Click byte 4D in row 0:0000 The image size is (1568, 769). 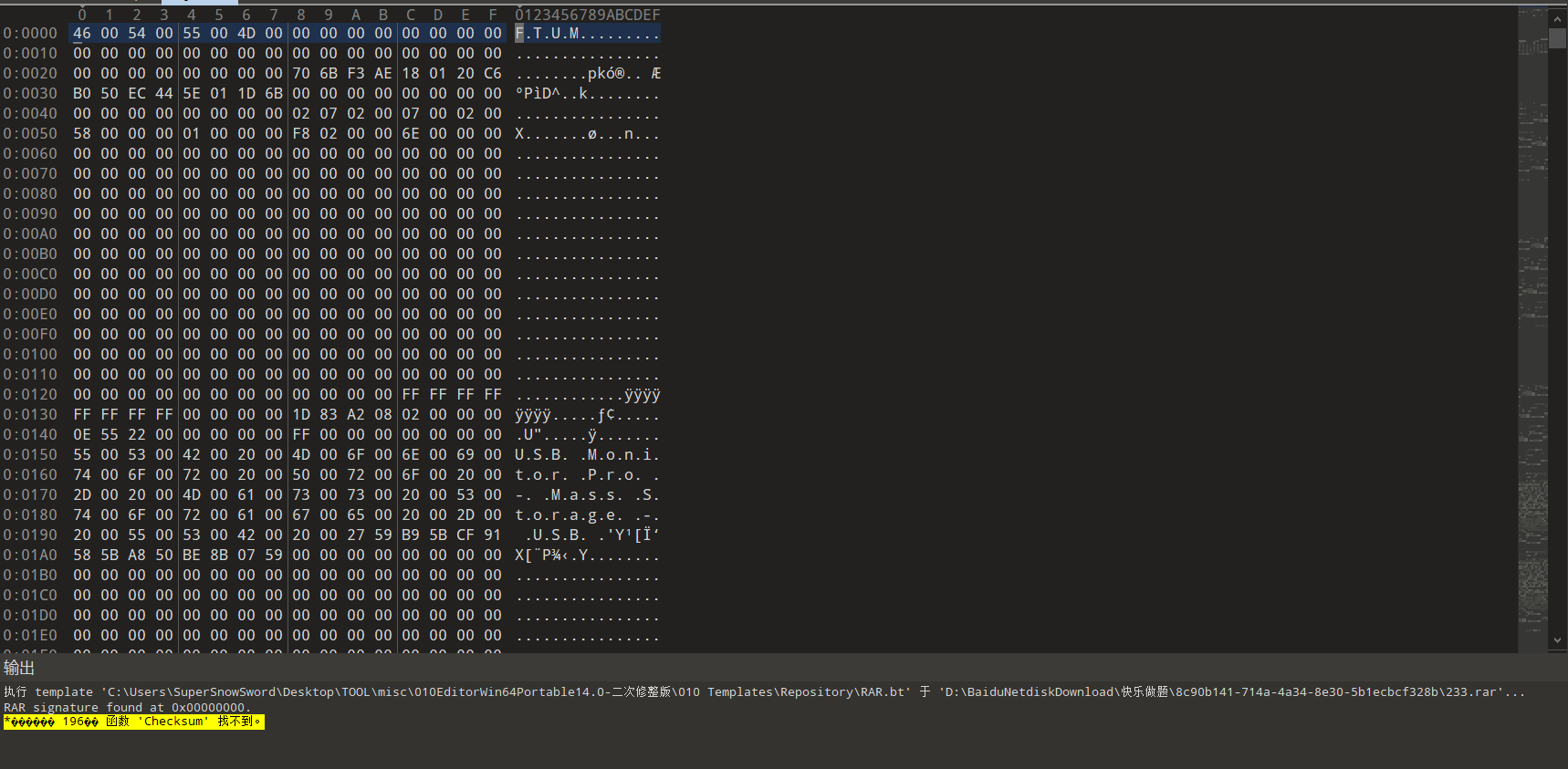pyautogui.click(x=246, y=33)
